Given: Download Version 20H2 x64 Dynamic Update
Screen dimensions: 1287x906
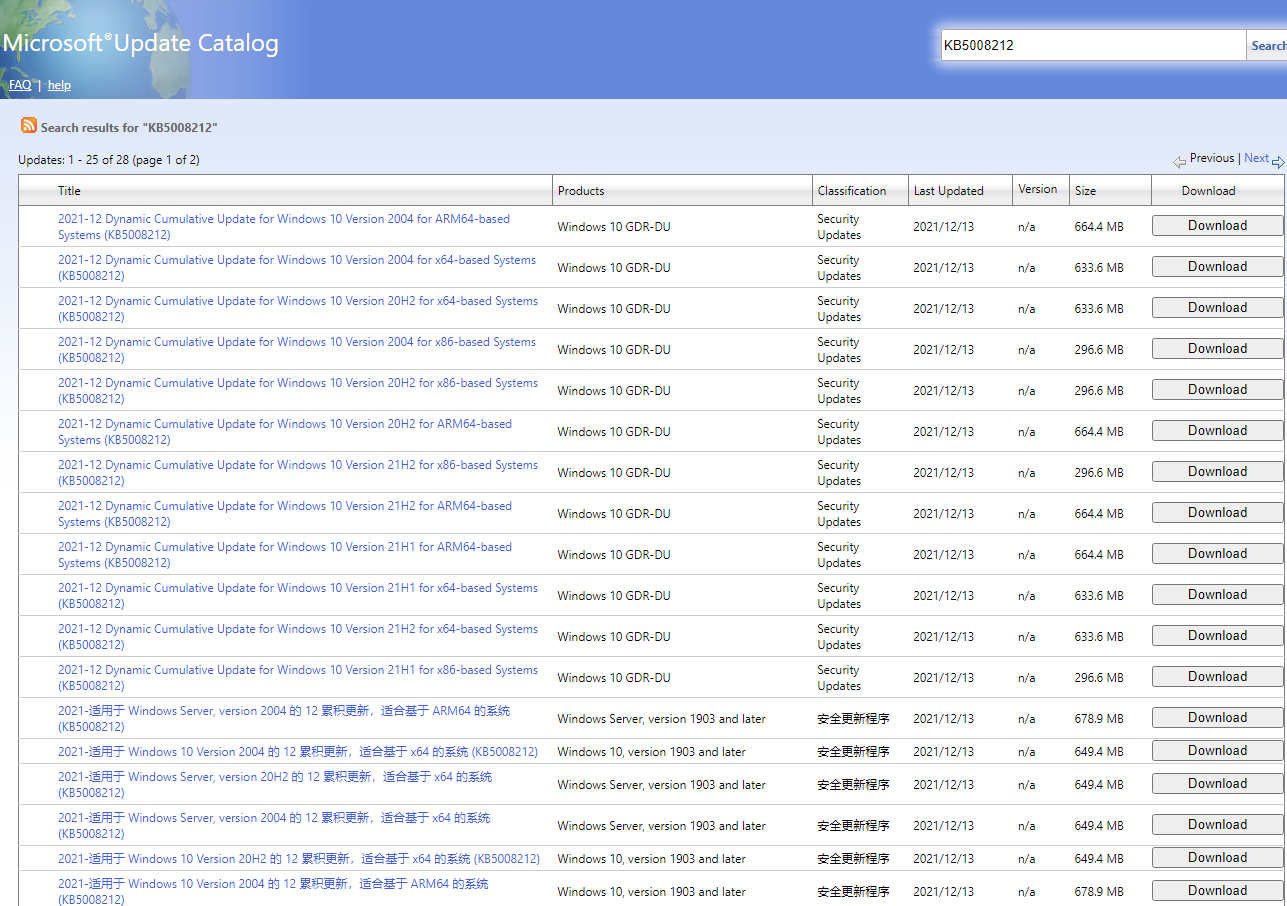Looking at the screenshot, I should click(x=1217, y=308).
